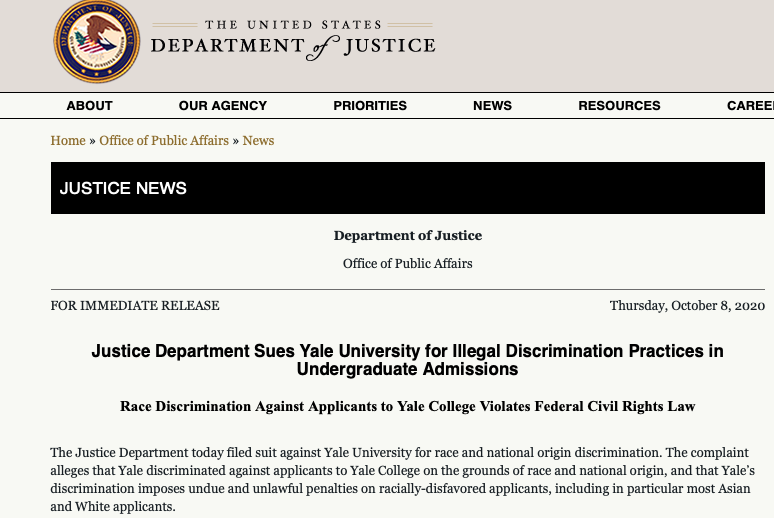
Task: Open the About menu
Action: pyautogui.click(x=89, y=105)
